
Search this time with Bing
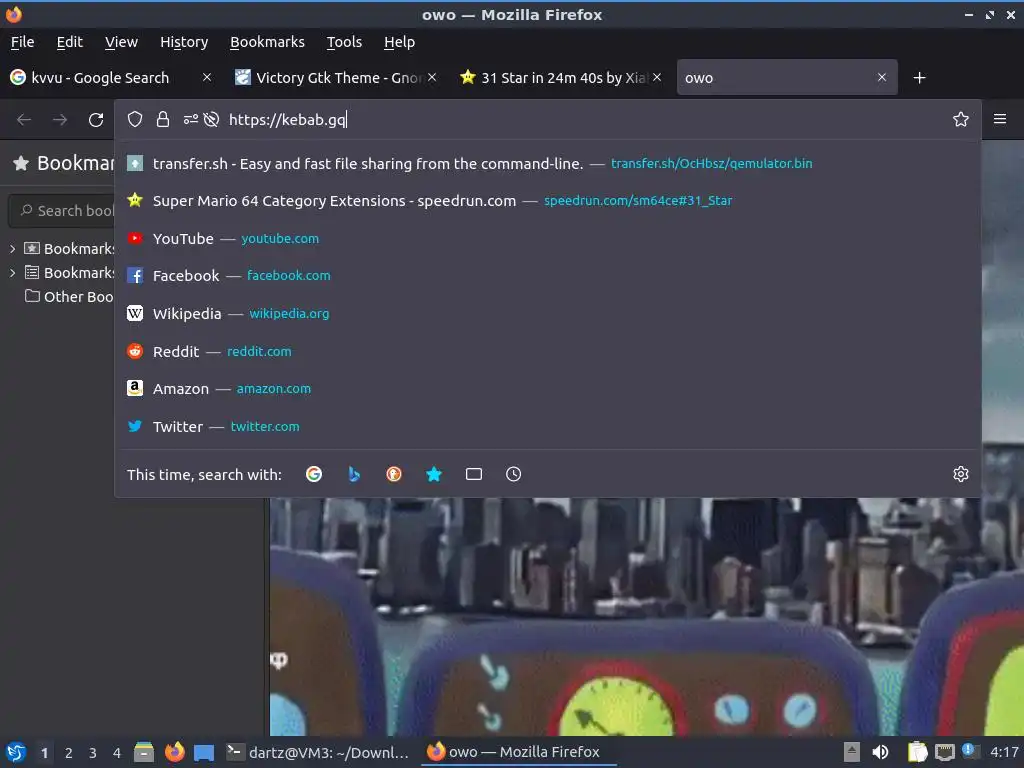(354, 474)
